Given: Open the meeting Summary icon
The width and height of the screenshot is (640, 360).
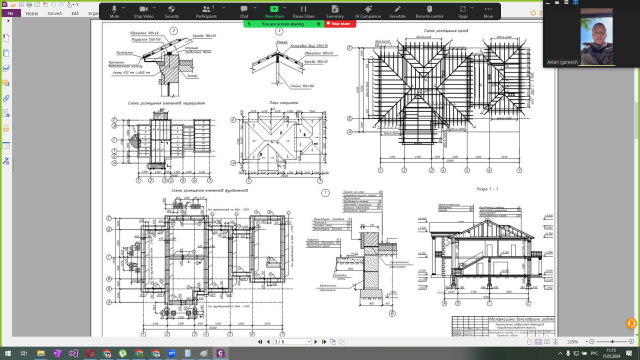Looking at the screenshot, I should [x=335, y=11].
